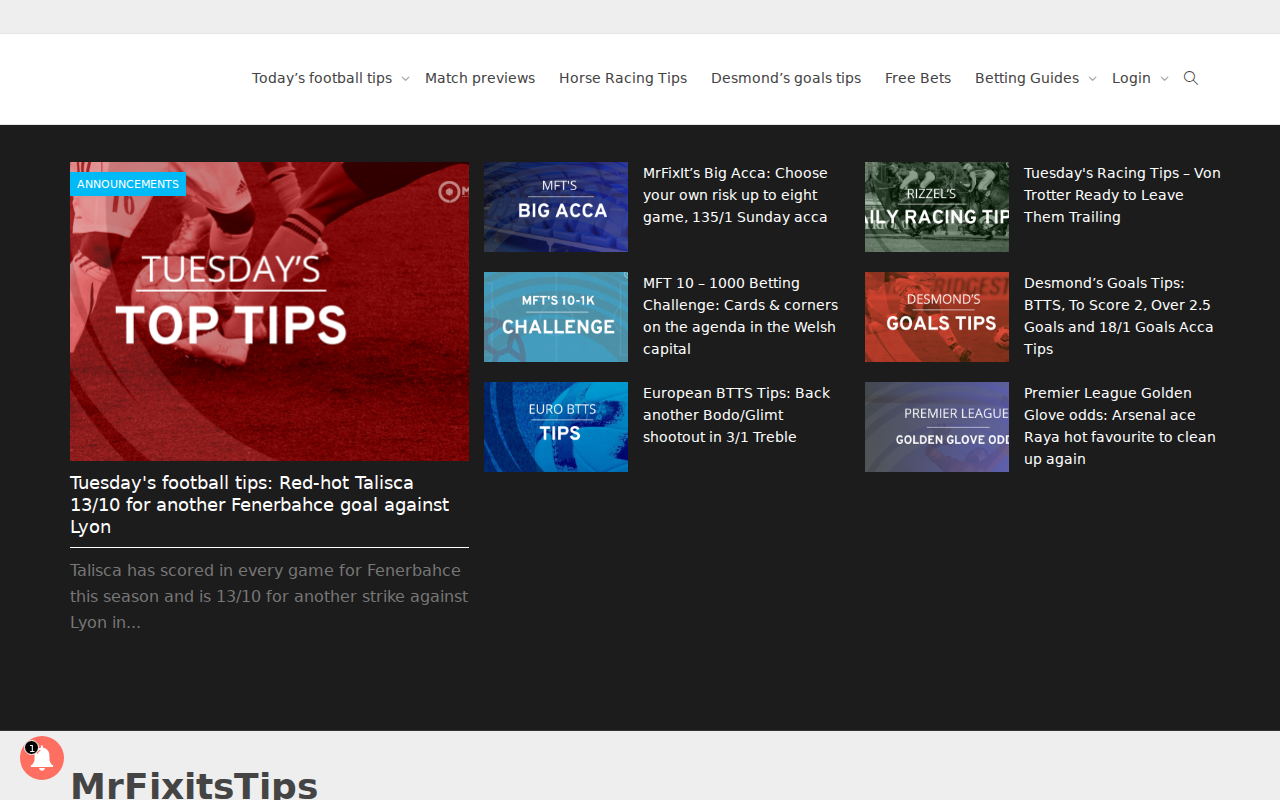1280x800 pixels.
Task: Expand the Betting Guides submenu arrow
Action: click(1092, 79)
